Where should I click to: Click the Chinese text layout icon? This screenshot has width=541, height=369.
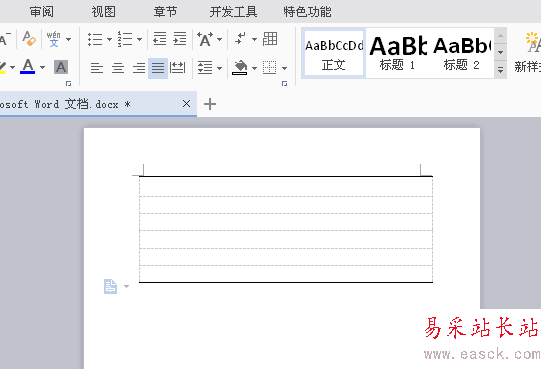tap(205, 39)
